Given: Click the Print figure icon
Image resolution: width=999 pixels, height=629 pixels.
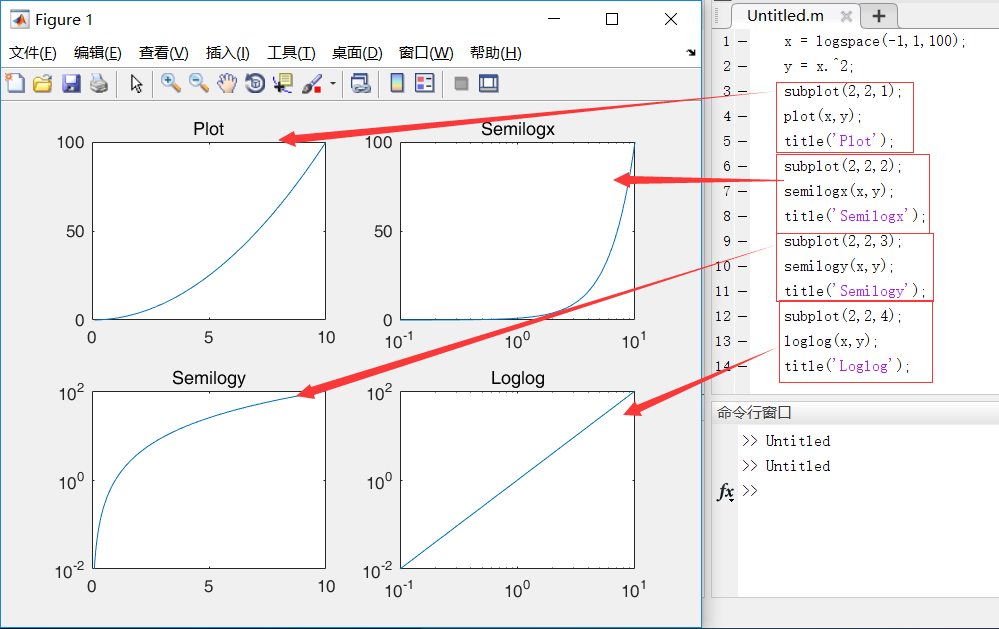Looking at the screenshot, I should [x=98, y=84].
